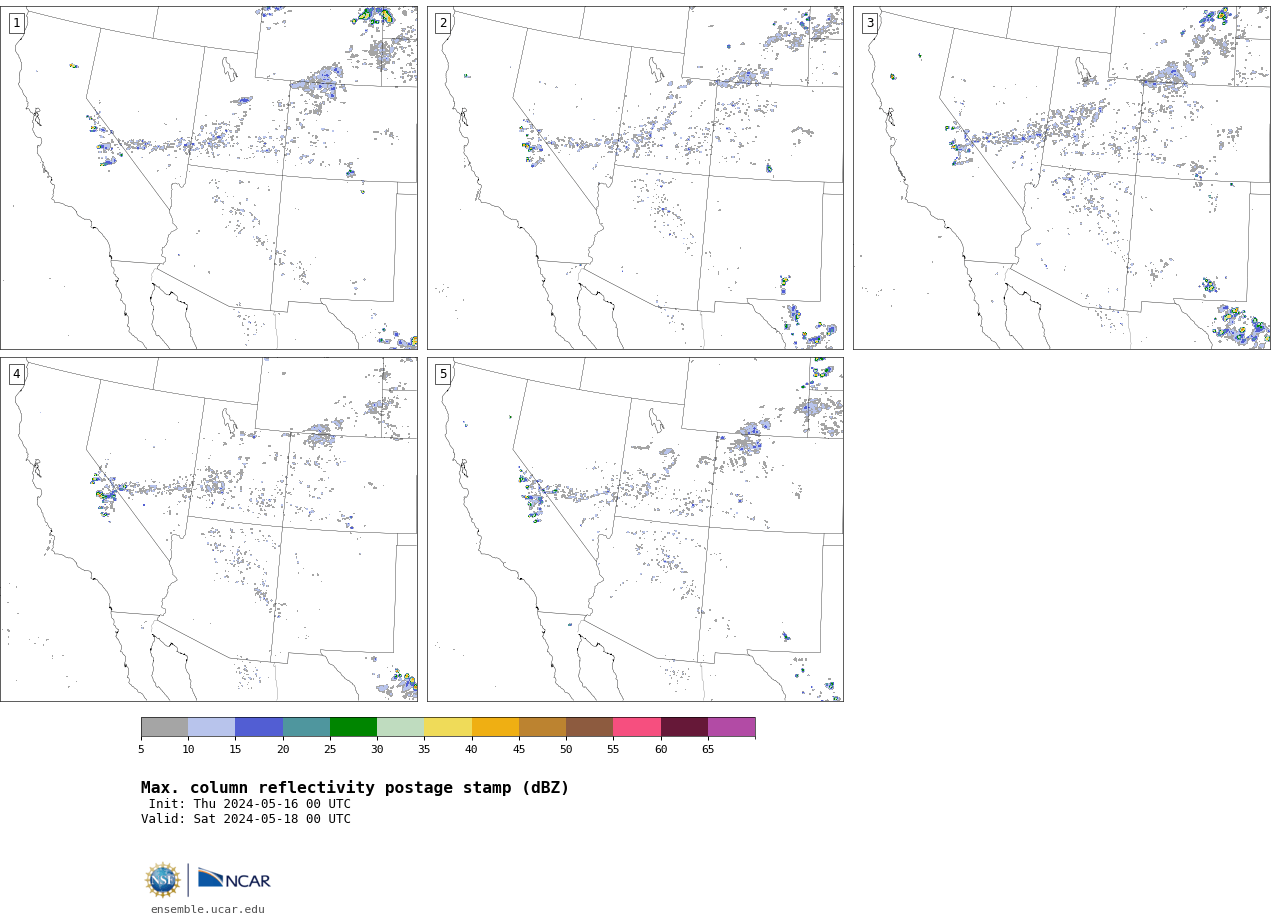Click the colorbar tick label 55

click(613, 749)
